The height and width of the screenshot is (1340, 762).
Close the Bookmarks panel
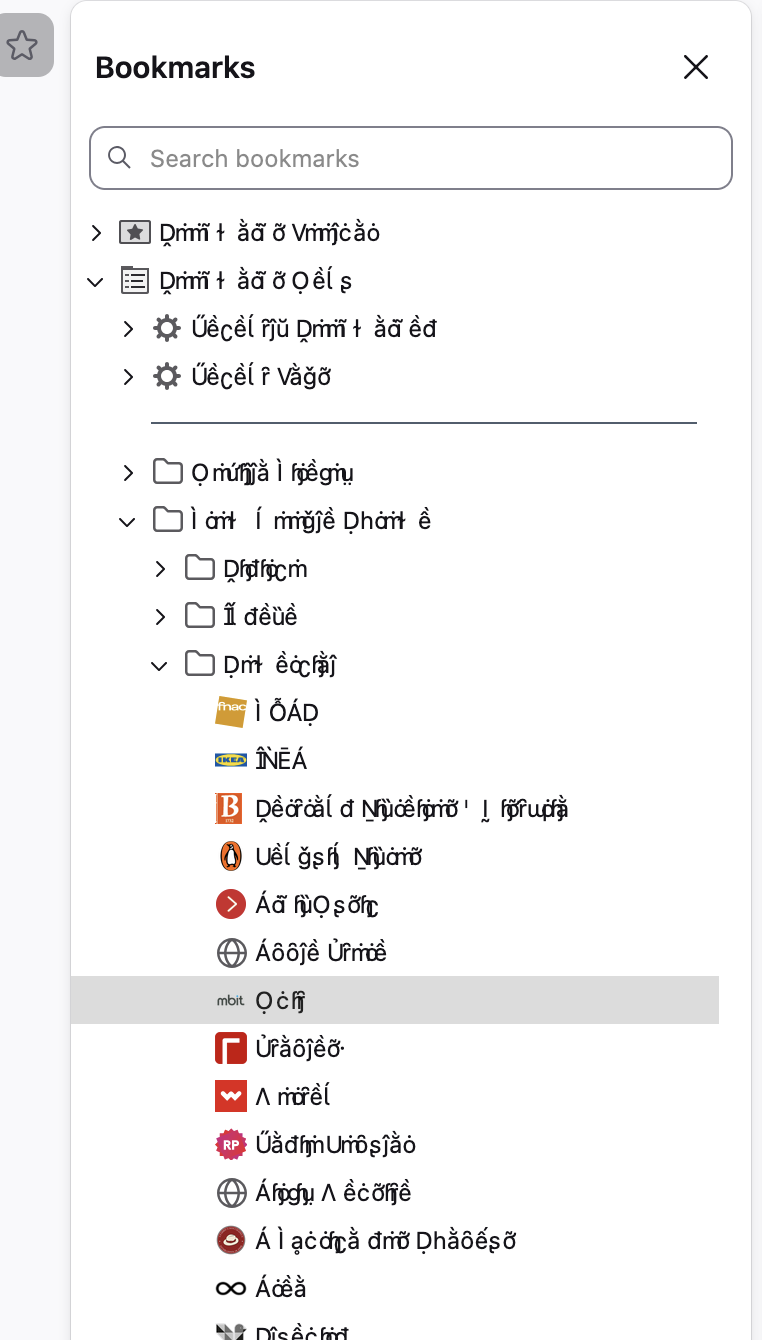pyautogui.click(x=695, y=67)
